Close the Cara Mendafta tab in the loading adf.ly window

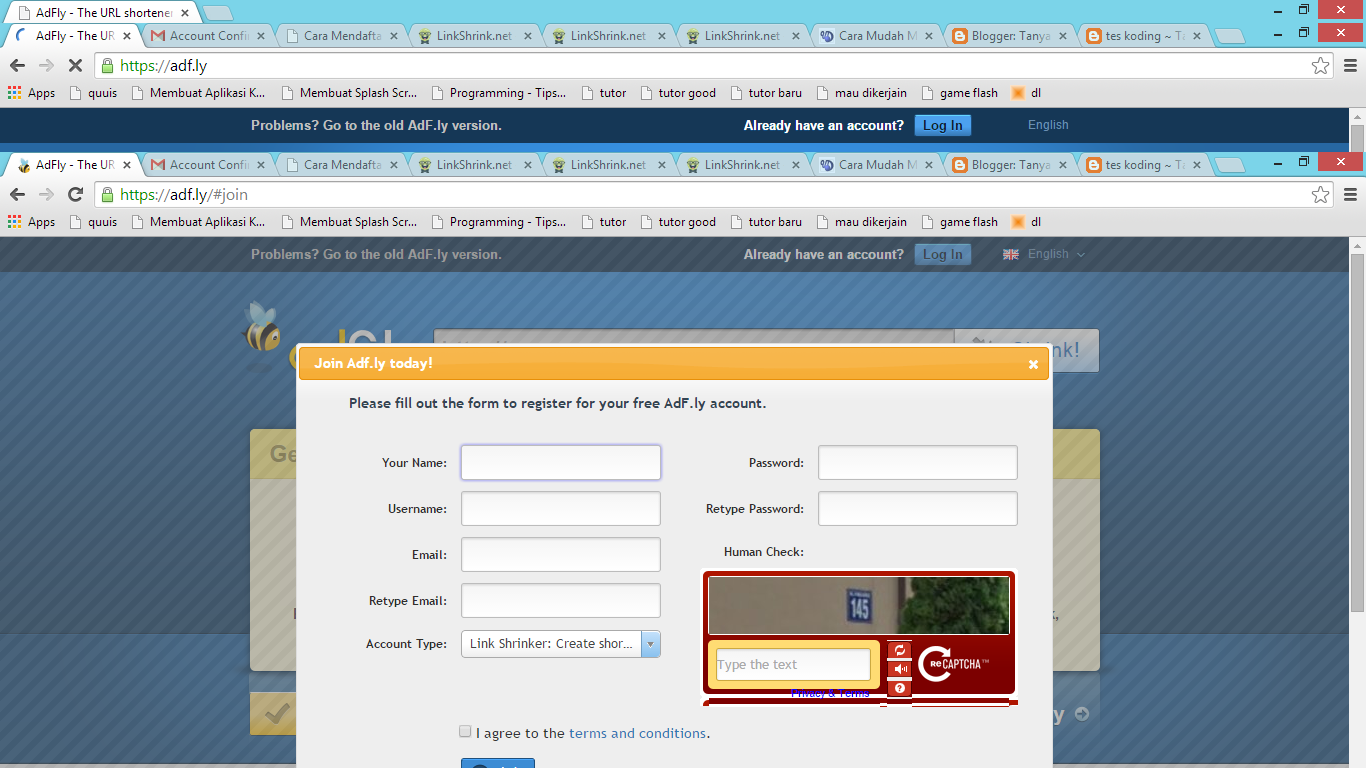[394, 36]
